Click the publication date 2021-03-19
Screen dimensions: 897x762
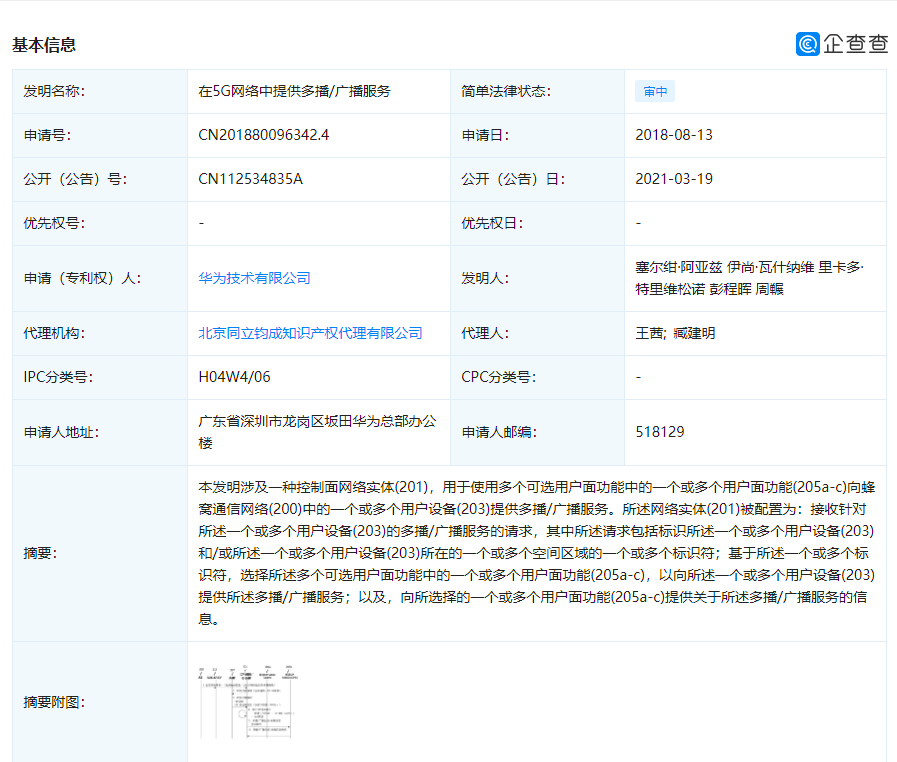pyautogui.click(x=674, y=179)
